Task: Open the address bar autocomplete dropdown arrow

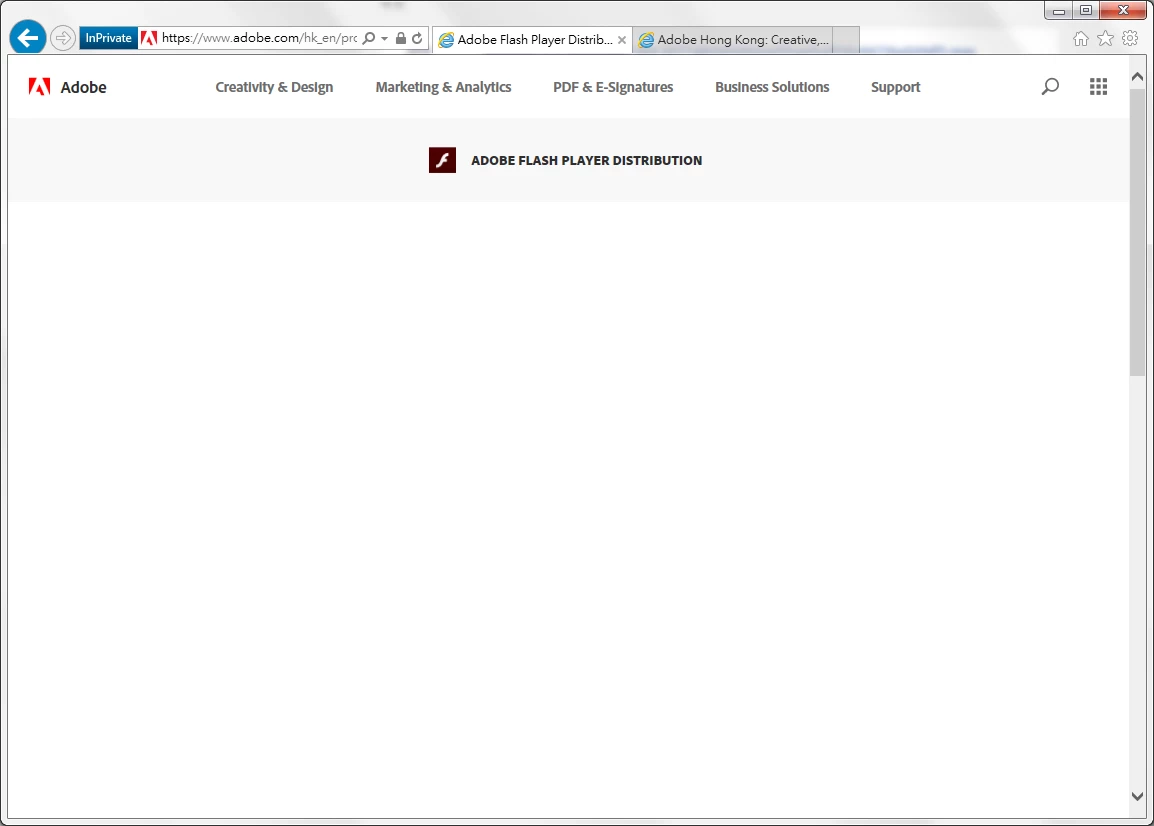Action: (x=385, y=38)
